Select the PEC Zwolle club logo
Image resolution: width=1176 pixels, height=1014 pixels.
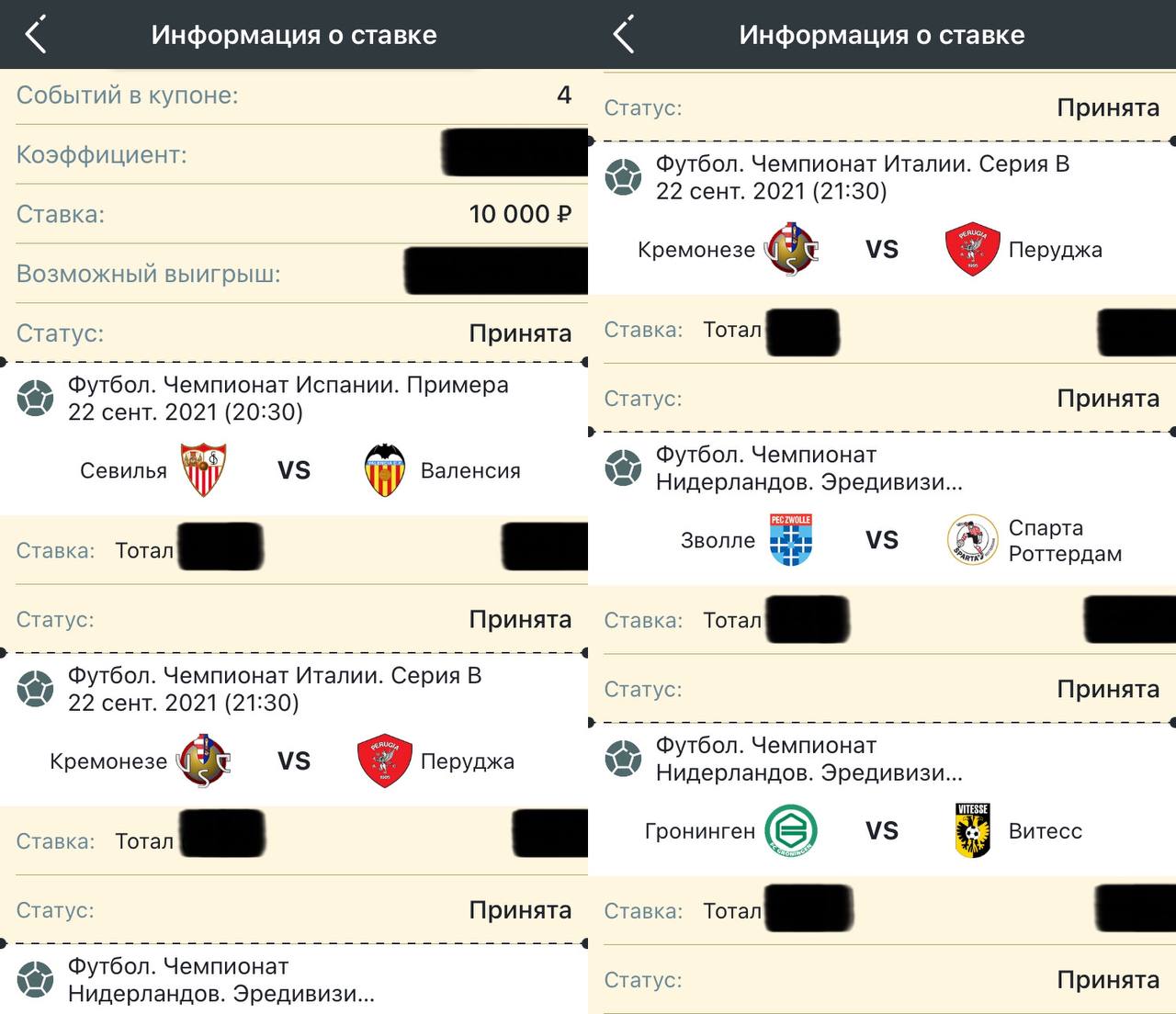(x=792, y=540)
